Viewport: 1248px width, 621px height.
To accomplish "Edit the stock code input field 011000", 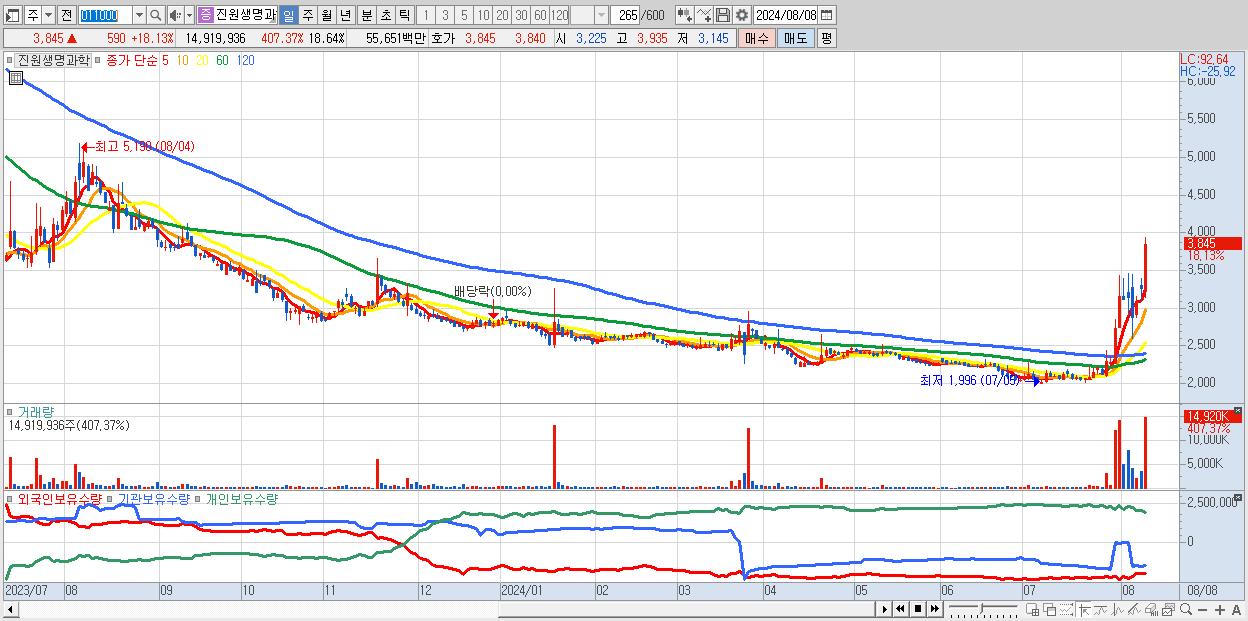I will [105, 15].
